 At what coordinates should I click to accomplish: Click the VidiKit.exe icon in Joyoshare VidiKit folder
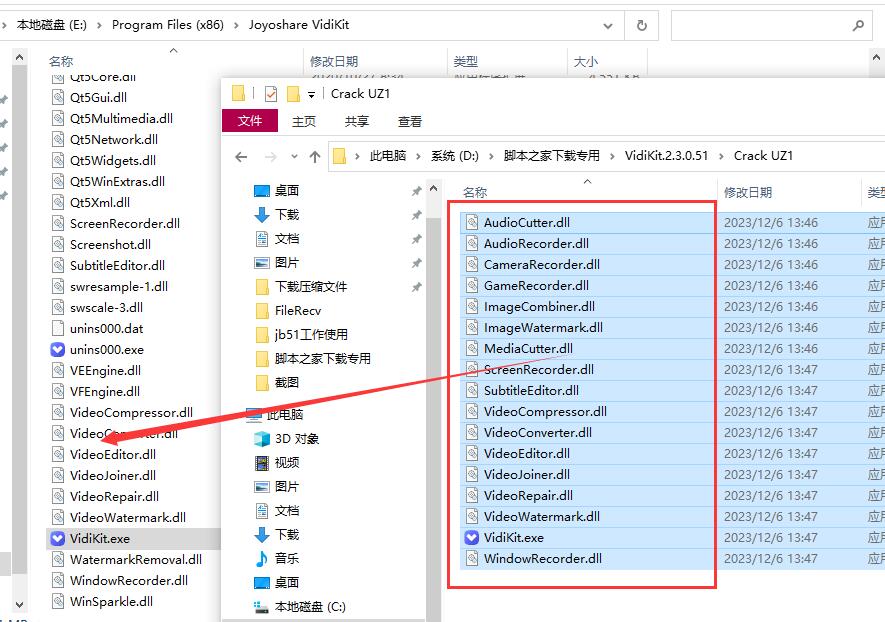[x=58, y=538]
